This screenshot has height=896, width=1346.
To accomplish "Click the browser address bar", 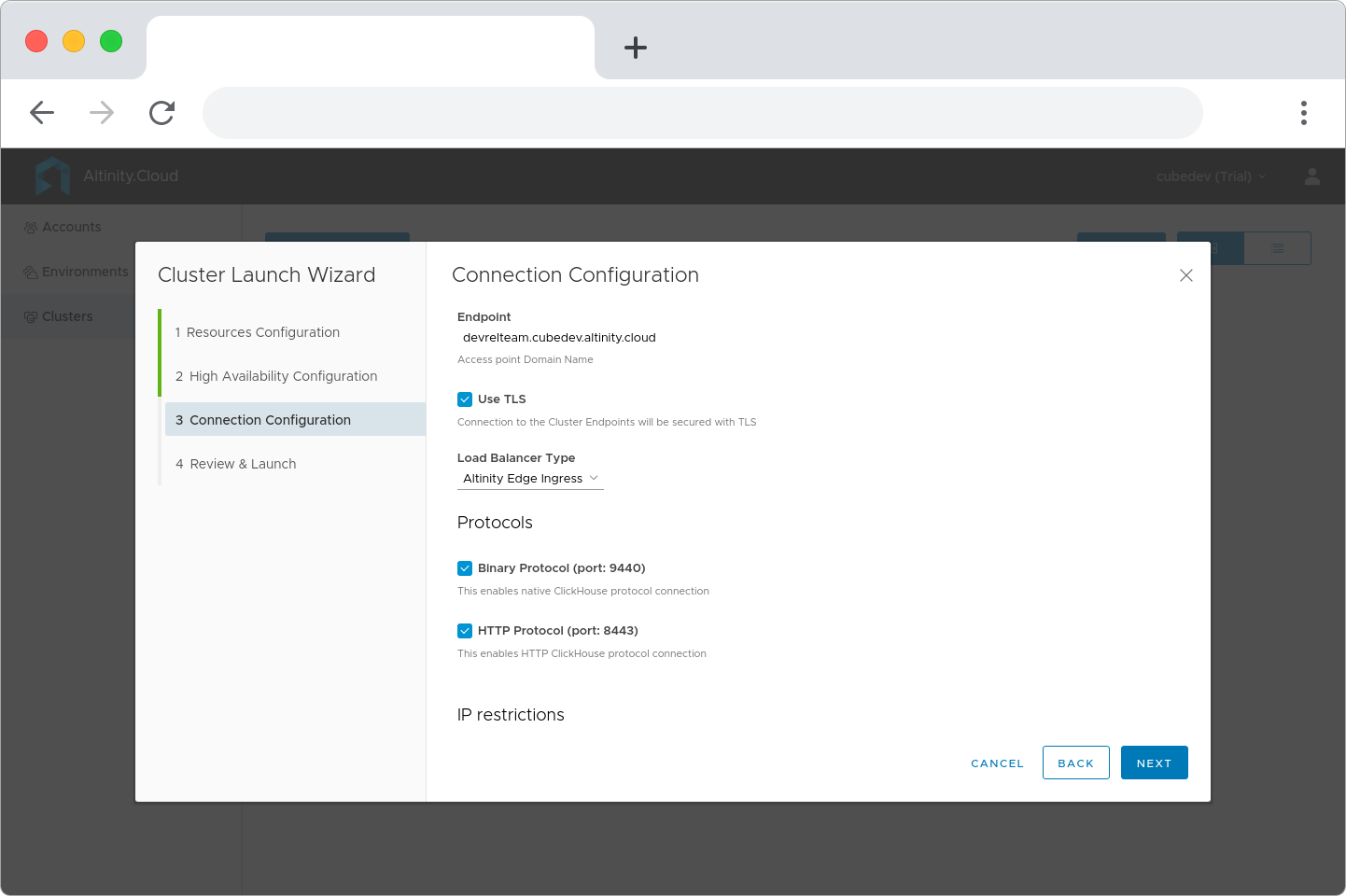I will [702, 113].
